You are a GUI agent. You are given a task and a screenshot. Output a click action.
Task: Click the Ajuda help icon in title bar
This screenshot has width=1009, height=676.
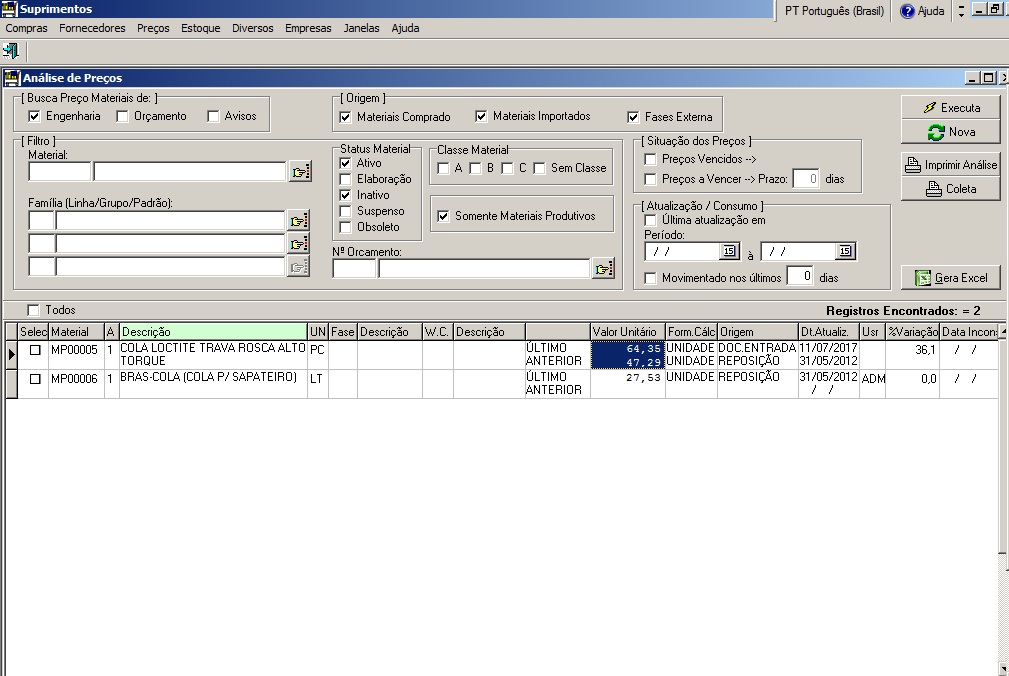908,10
